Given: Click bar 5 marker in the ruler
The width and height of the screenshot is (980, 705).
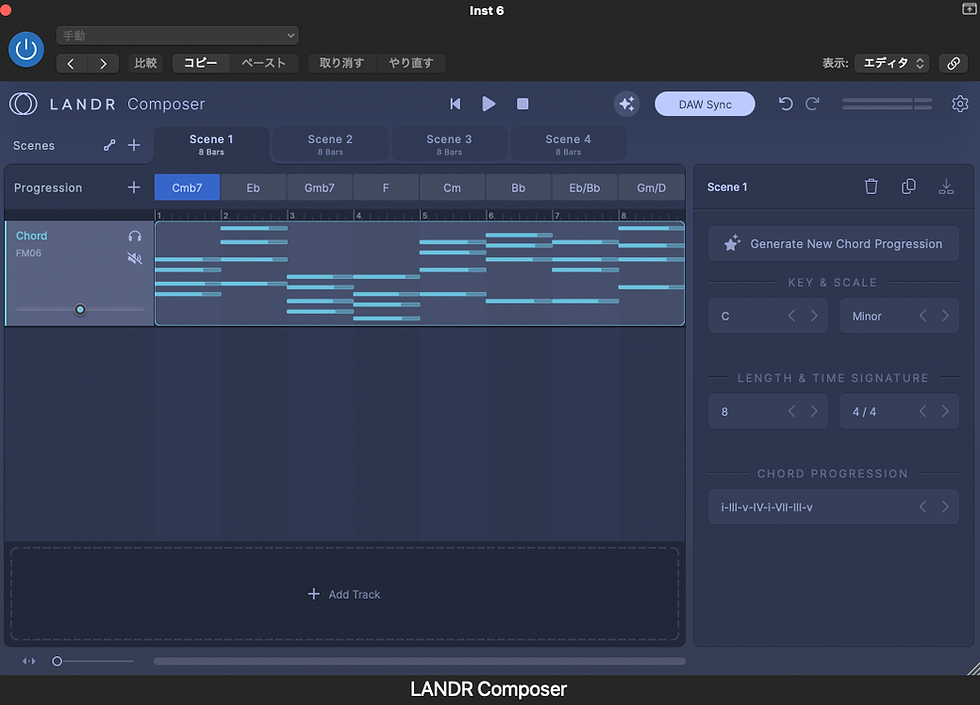Looking at the screenshot, I should click(424, 216).
